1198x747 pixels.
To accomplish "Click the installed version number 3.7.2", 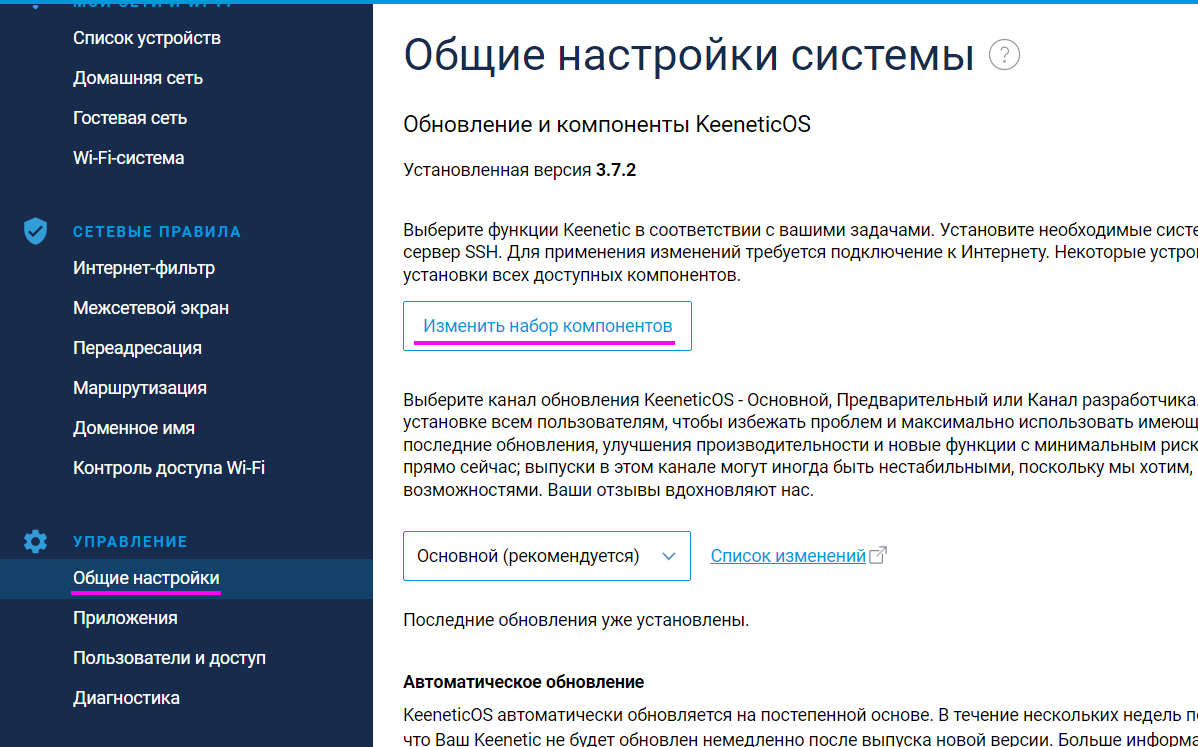I will pyautogui.click(x=616, y=170).
